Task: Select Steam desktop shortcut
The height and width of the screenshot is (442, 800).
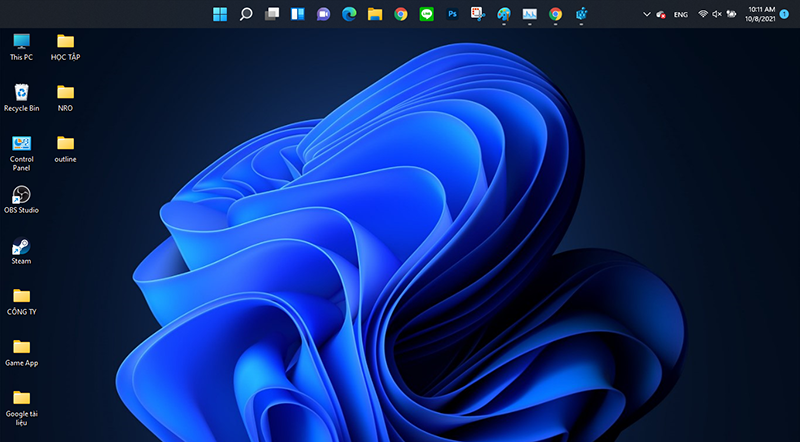Action: 21,251
